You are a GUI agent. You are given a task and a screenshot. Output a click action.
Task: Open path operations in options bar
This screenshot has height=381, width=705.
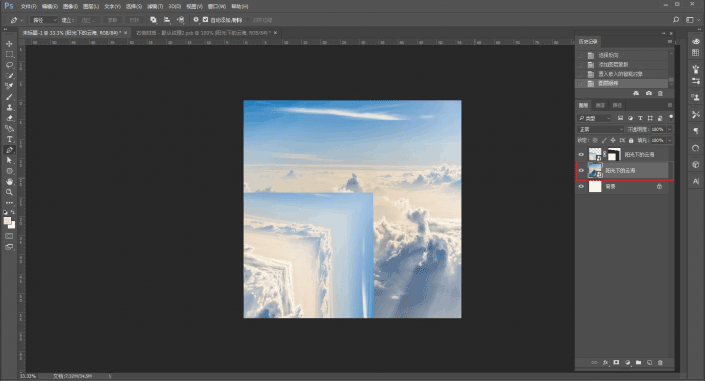pos(153,20)
